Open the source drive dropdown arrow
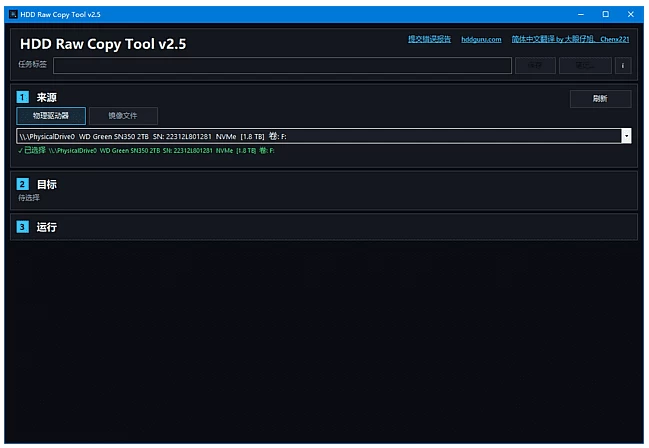649x448 pixels. pyautogui.click(x=626, y=136)
